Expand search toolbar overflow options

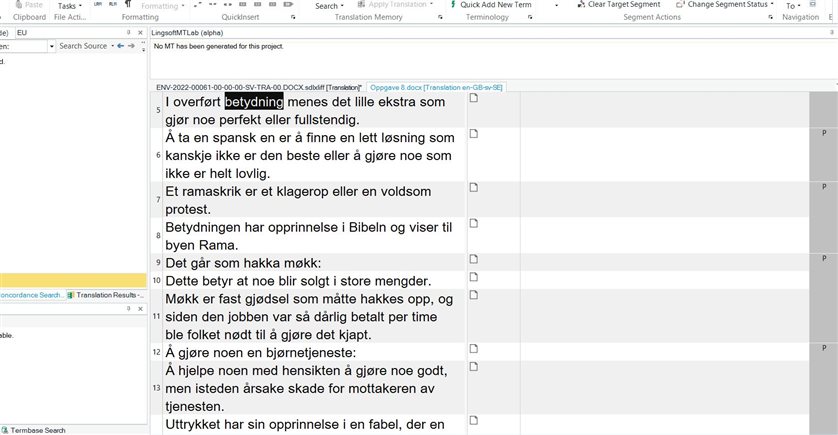tap(143, 46)
